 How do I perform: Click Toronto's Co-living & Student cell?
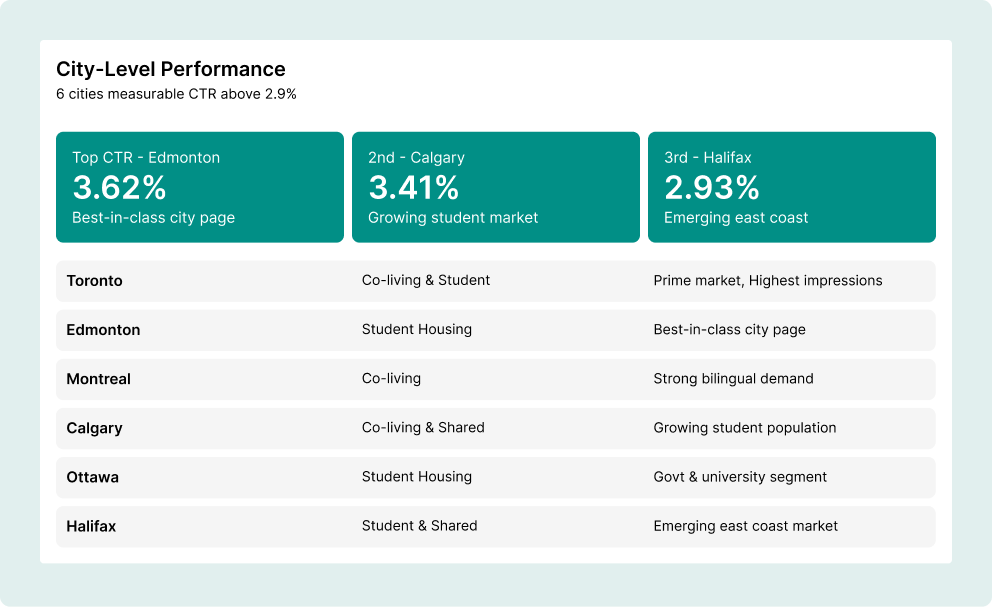click(x=426, y=281)
